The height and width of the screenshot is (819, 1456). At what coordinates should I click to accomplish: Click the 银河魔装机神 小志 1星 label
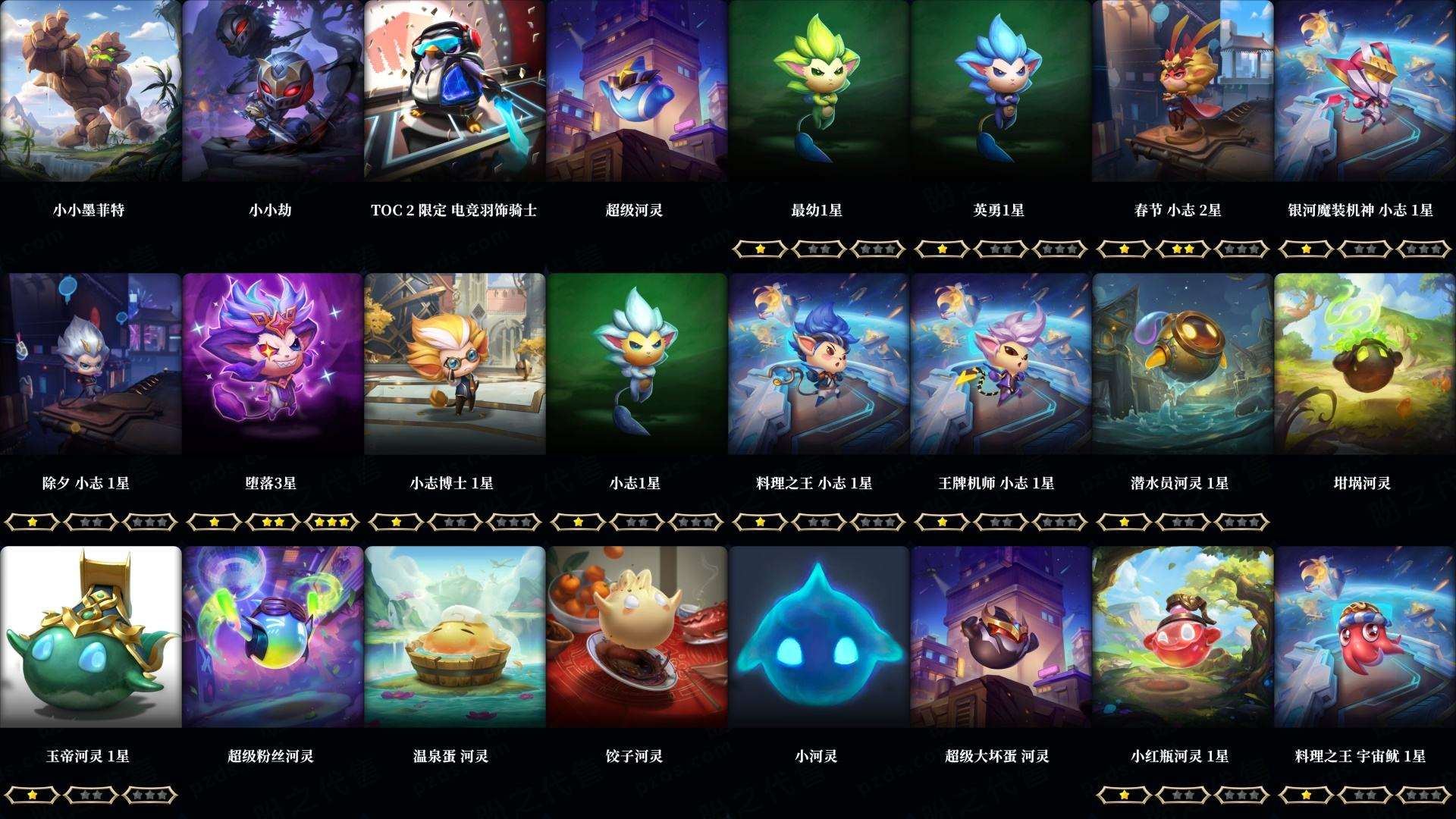pyautogui.click(x=1360, y=210)
